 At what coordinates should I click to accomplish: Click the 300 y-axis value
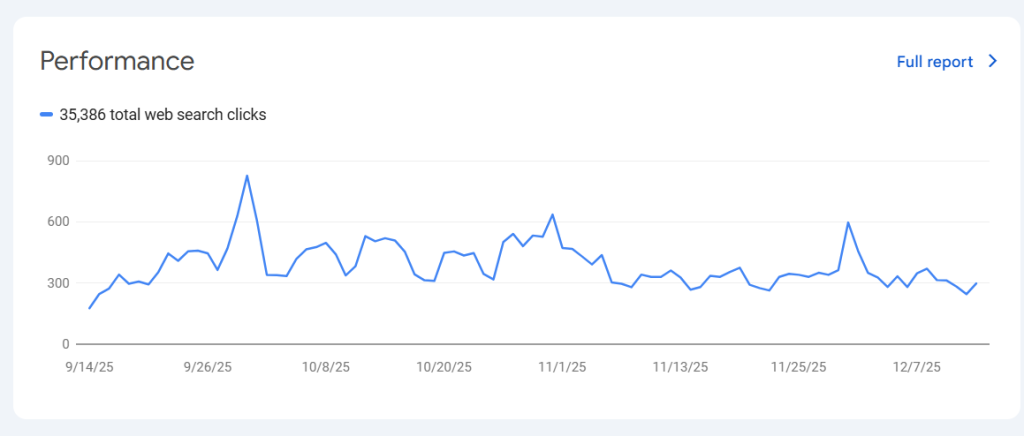(57, 283)
